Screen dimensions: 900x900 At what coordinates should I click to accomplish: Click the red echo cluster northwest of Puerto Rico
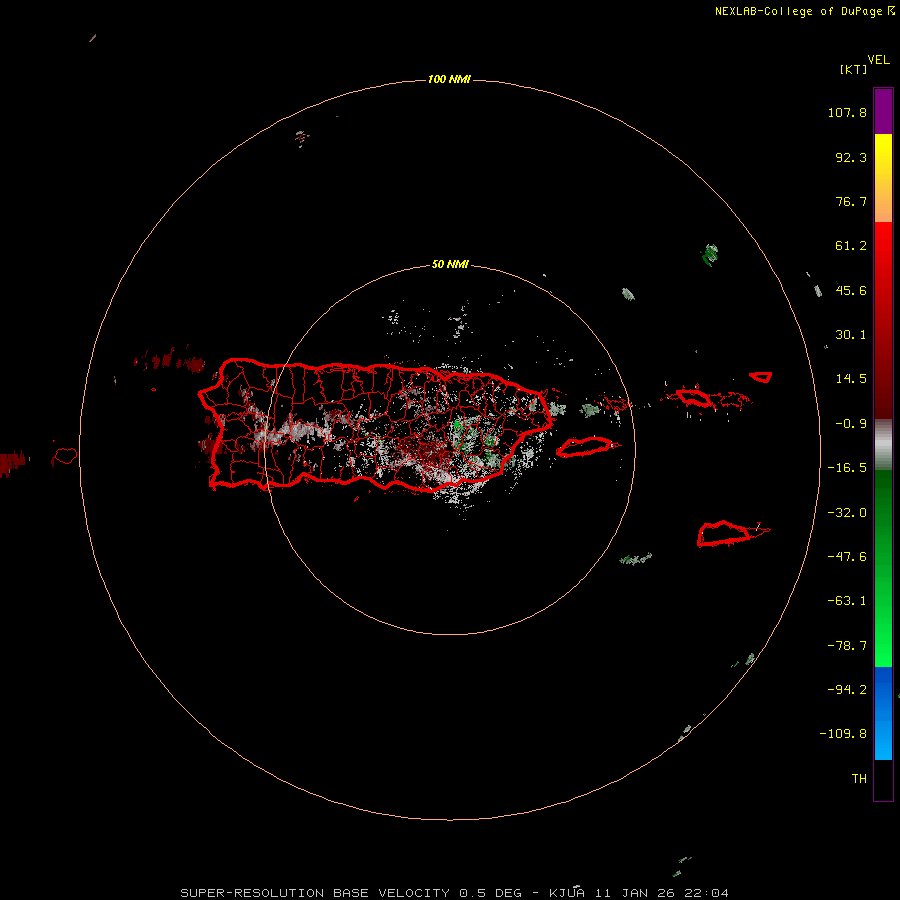169,361
